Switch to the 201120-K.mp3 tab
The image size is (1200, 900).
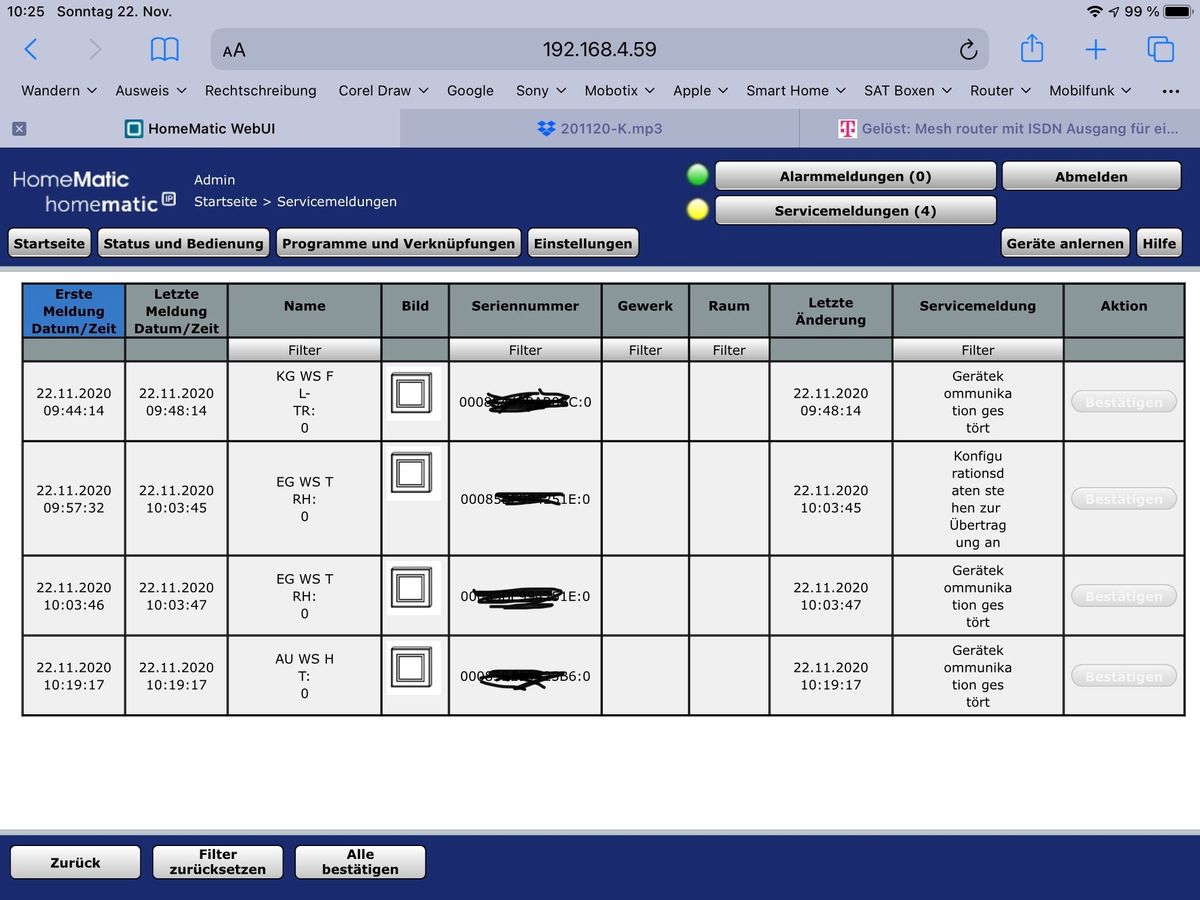[x=600, y=128]
